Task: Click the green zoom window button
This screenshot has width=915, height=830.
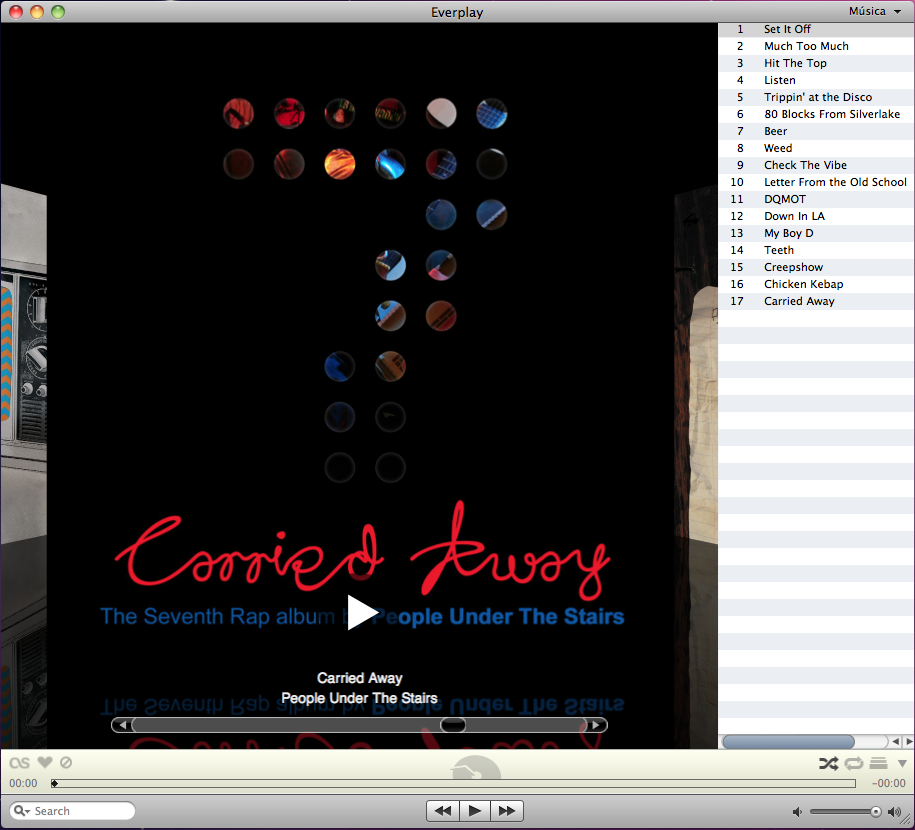Action: pos(58,12)
